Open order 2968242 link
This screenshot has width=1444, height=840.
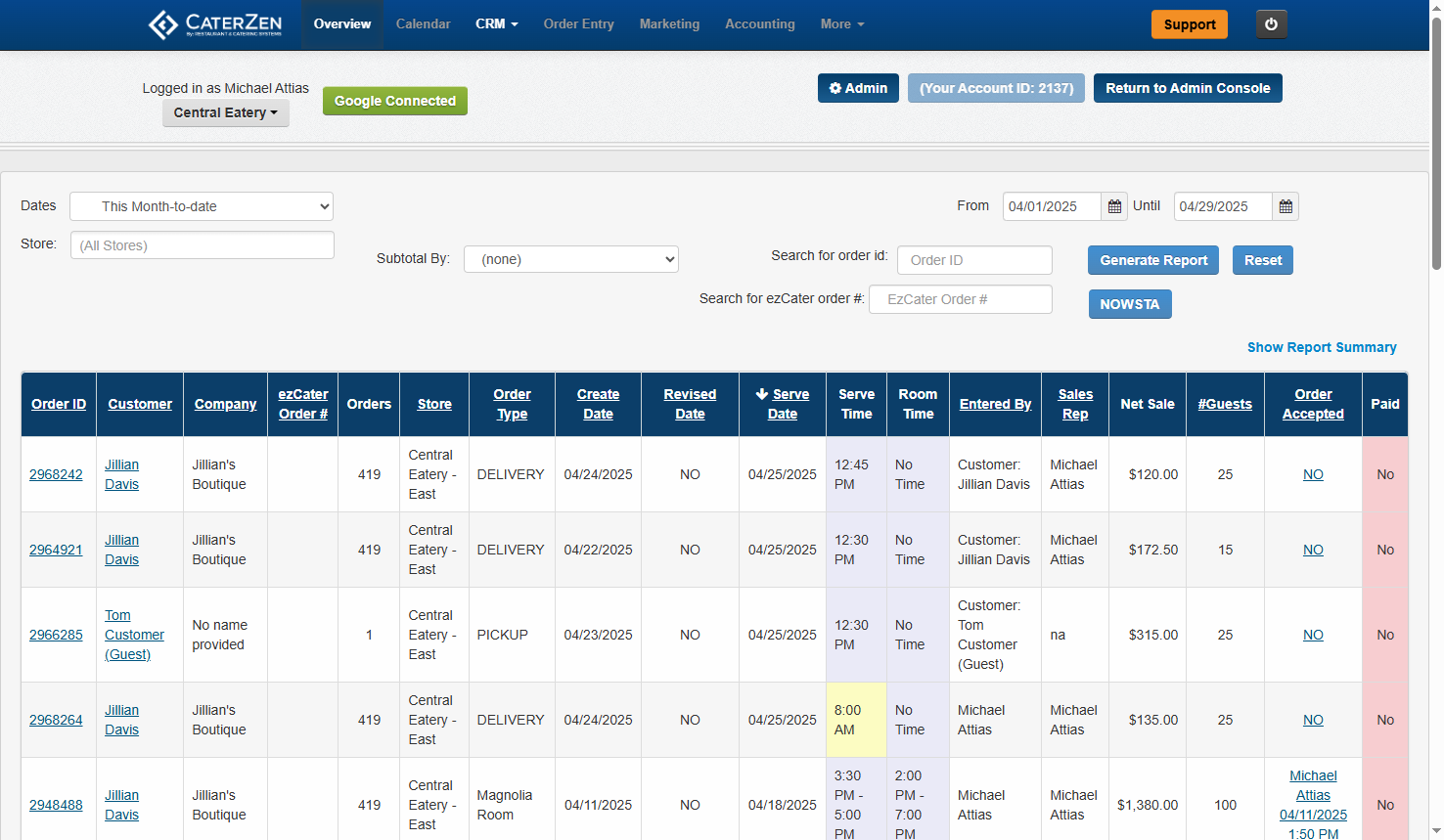point(56,474)
